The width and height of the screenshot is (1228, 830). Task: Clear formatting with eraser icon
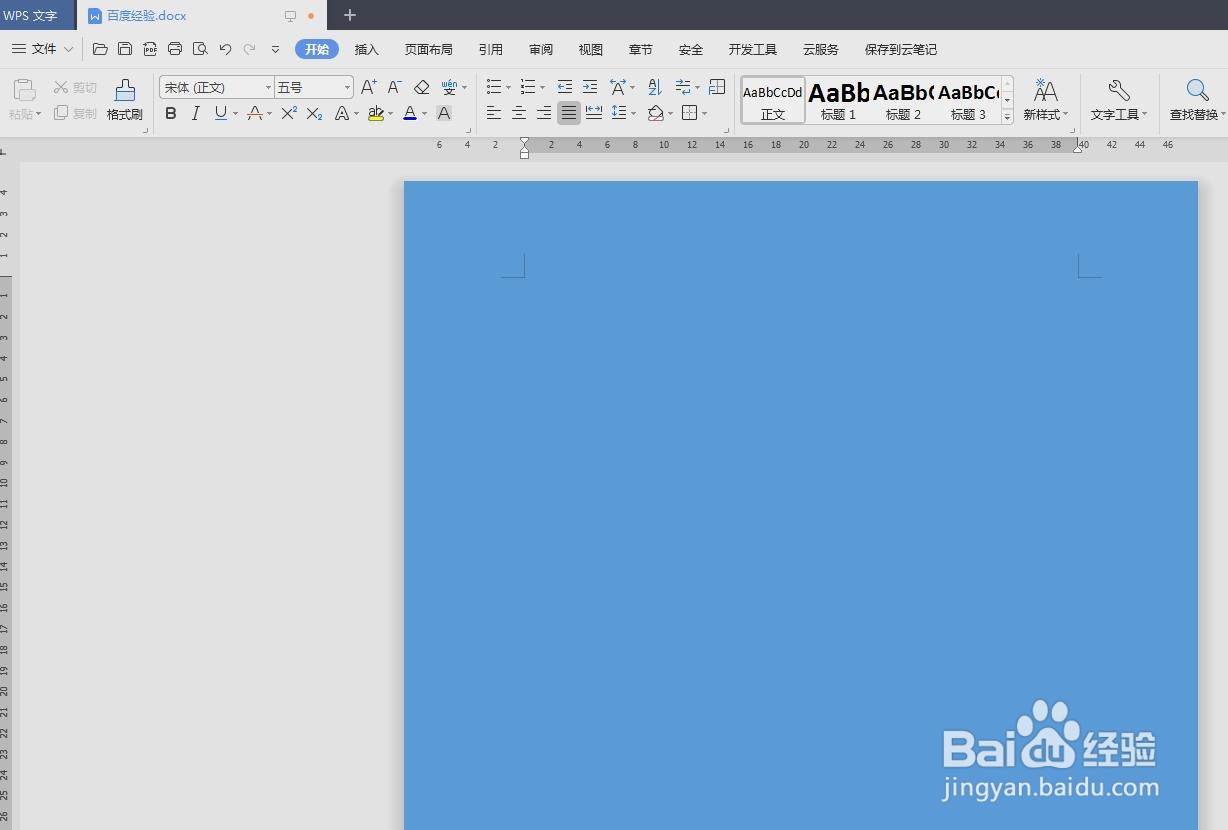(421, 87)
